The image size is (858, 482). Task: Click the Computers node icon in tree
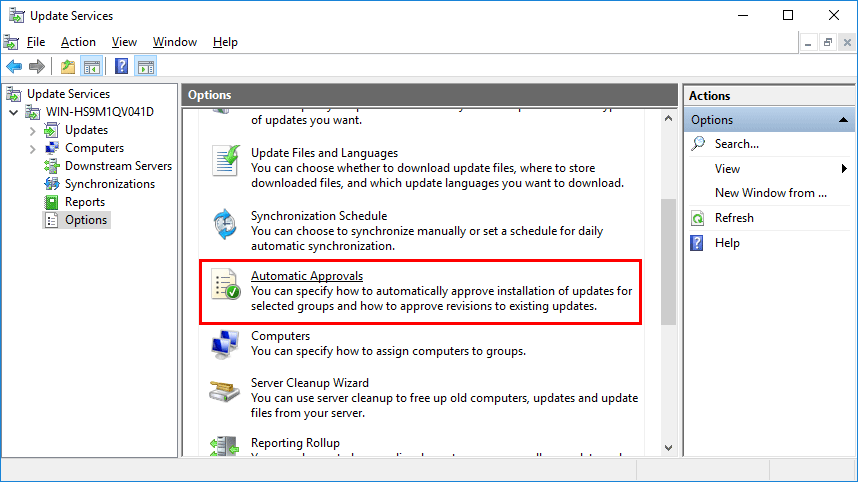click(51, 148)
